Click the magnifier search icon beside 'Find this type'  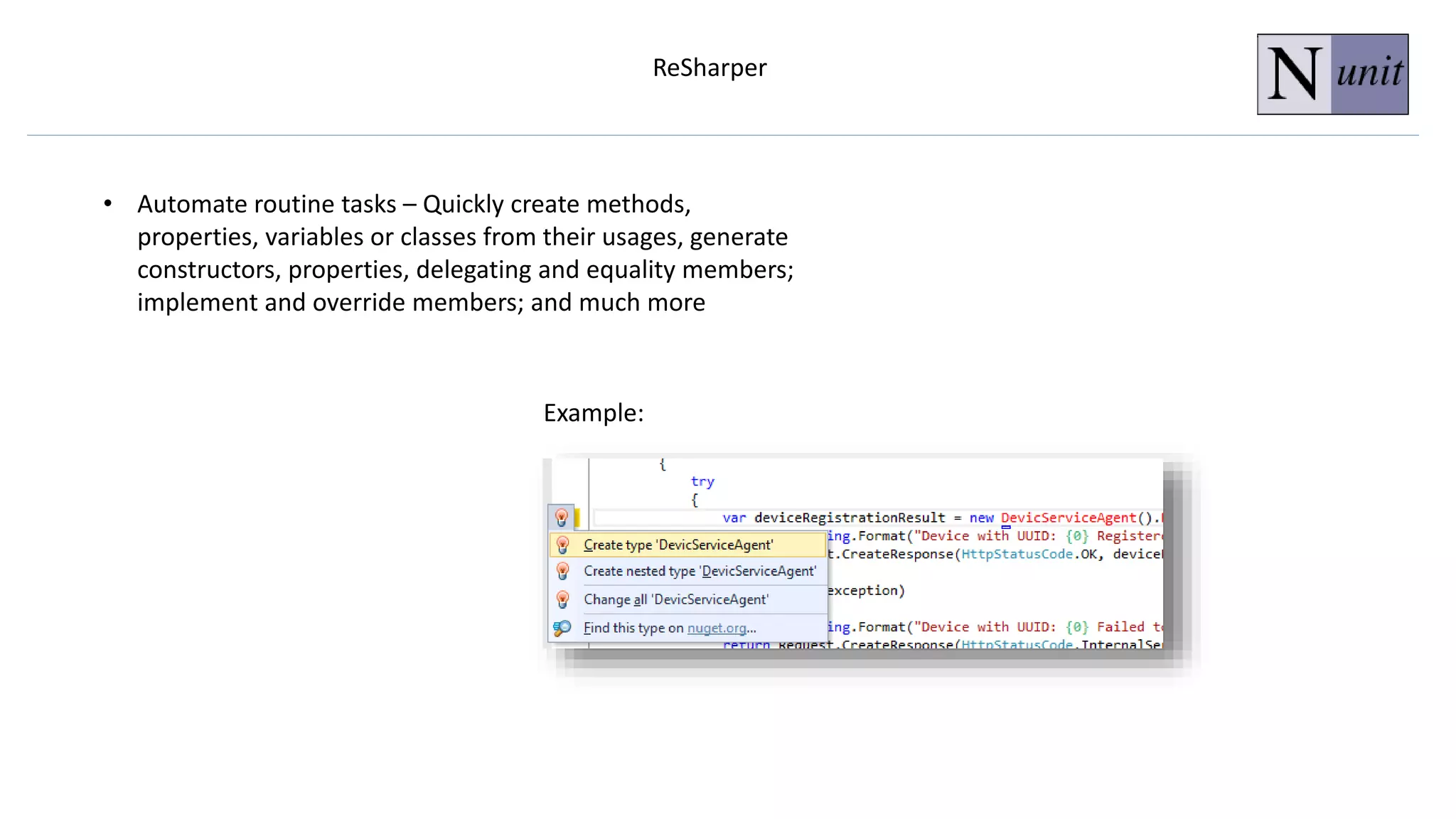[562, 628]
